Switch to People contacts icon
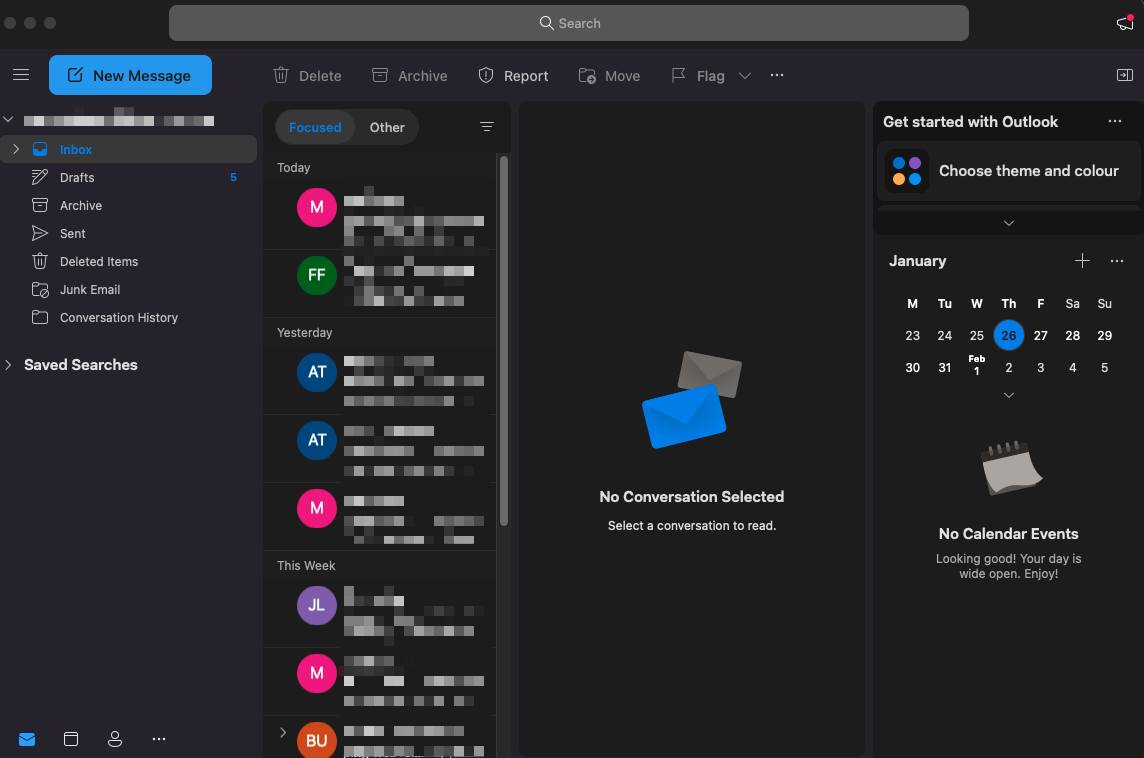The image size is (1144, 758). pos(115,739)
